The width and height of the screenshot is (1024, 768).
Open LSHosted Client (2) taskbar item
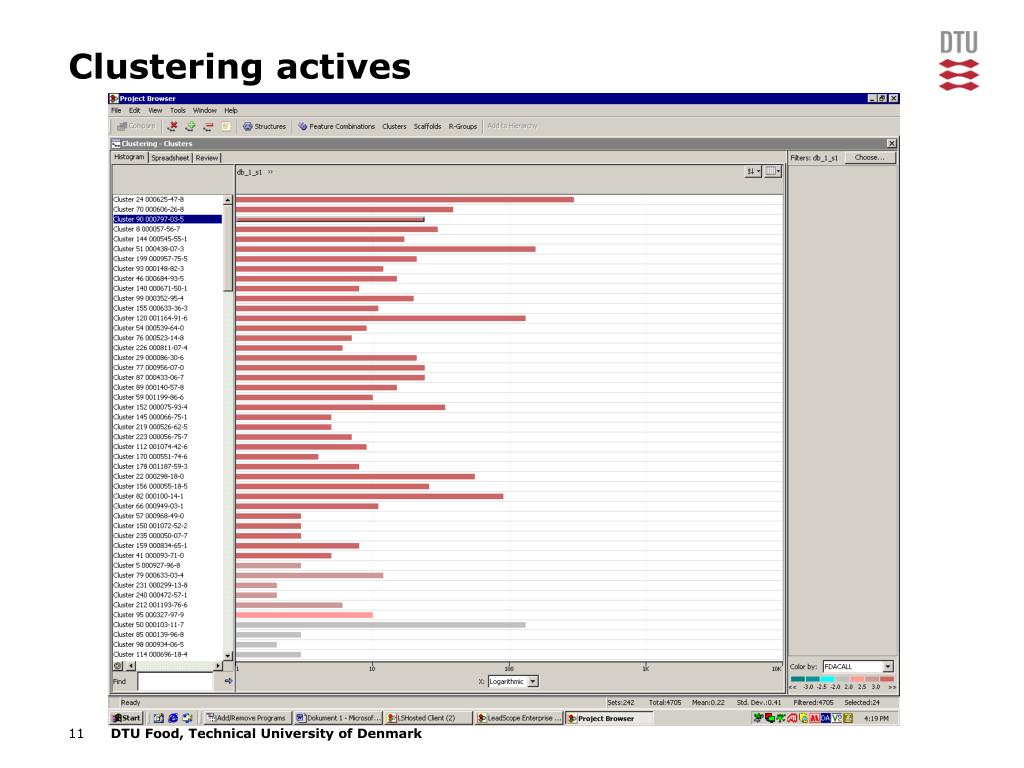[x=428, y=718]
